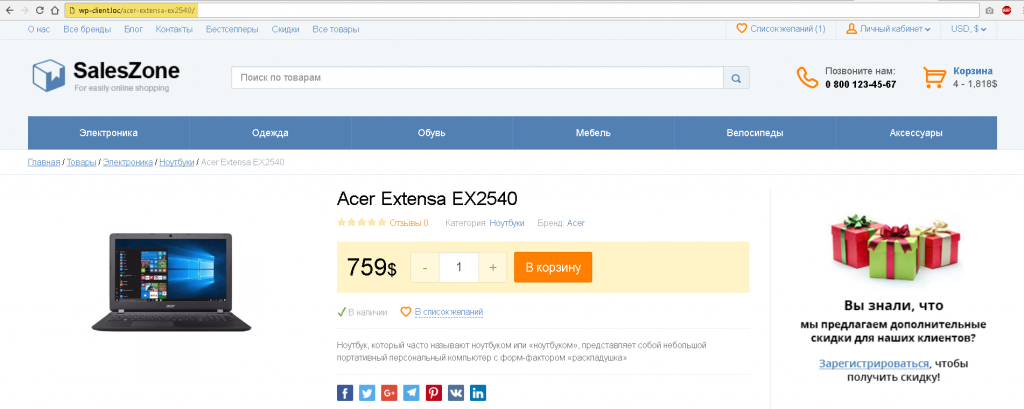The image size is (1024, 409).
Task: Open Все товары in top menu
Action: point(336,29)
